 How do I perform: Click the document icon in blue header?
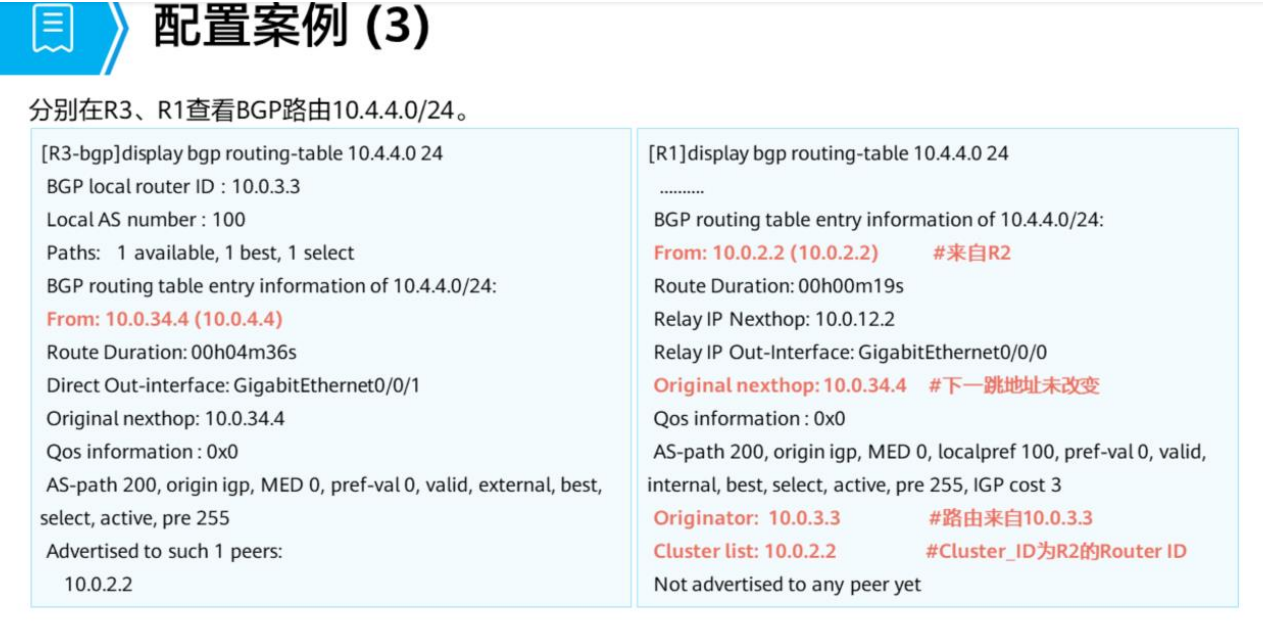(52, 29)
